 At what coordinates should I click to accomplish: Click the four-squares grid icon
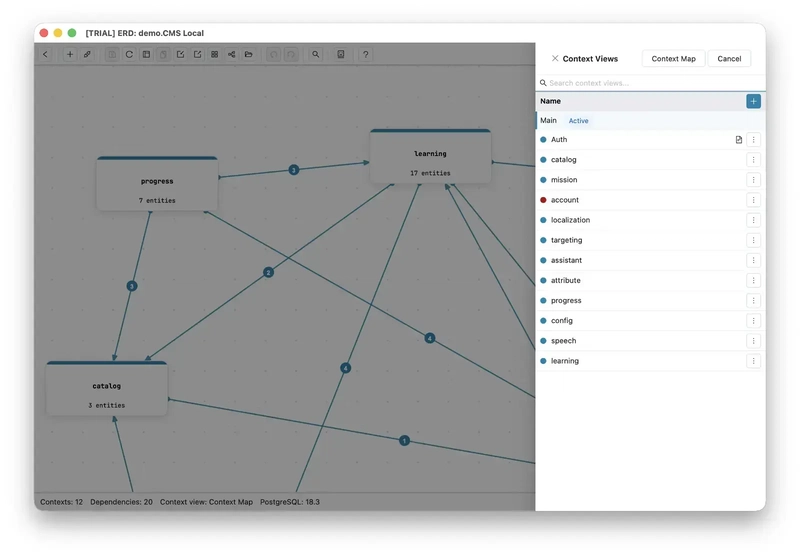tap(215, 54)
